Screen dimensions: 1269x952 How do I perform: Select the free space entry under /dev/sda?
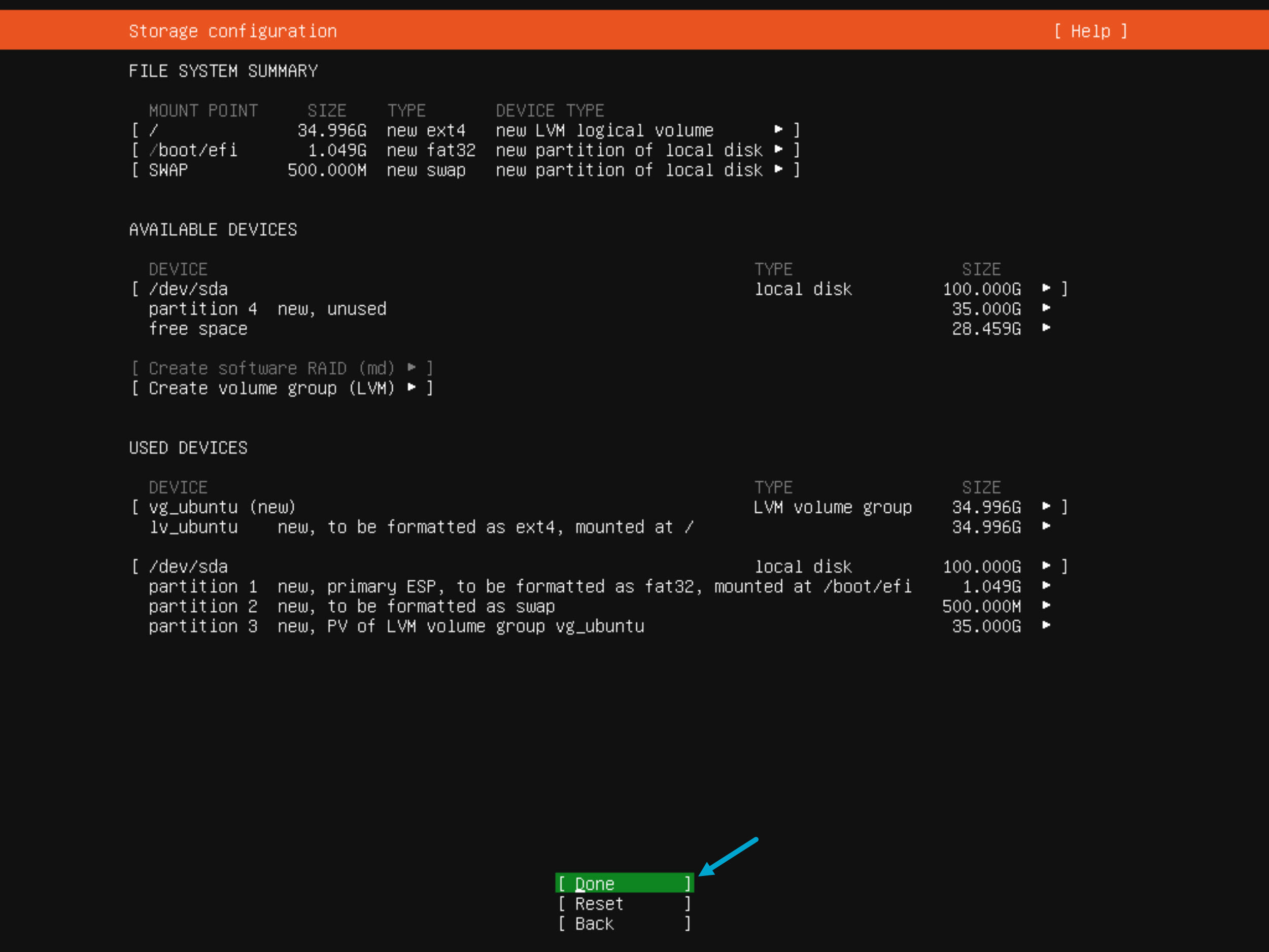coord(198,329)
